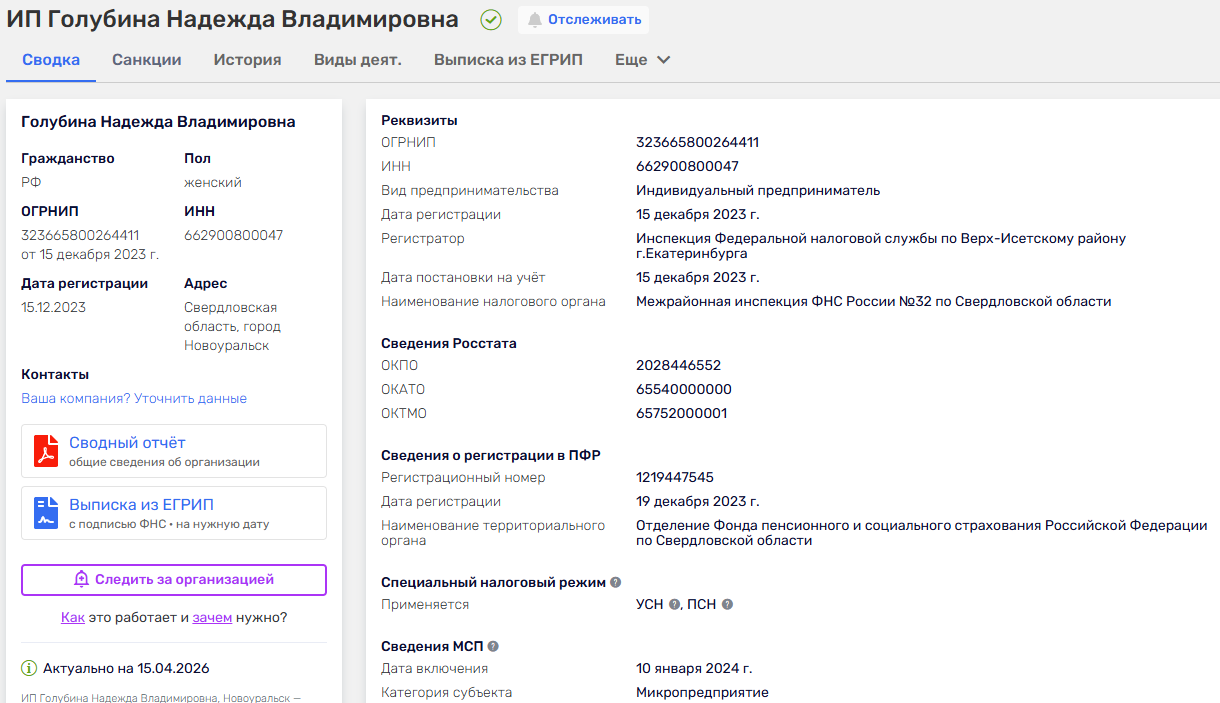Click the Как link
This screenshot has width=1220, height=703.
pyautogui.click(x=72, y=618)
